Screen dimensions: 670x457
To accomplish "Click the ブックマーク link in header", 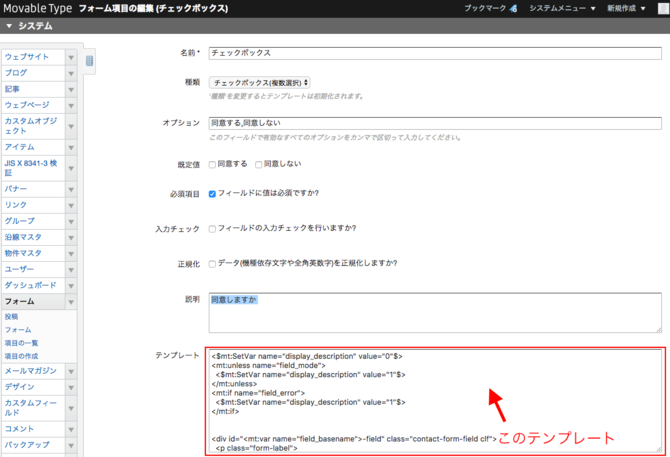I will click(x=485, y=8).
